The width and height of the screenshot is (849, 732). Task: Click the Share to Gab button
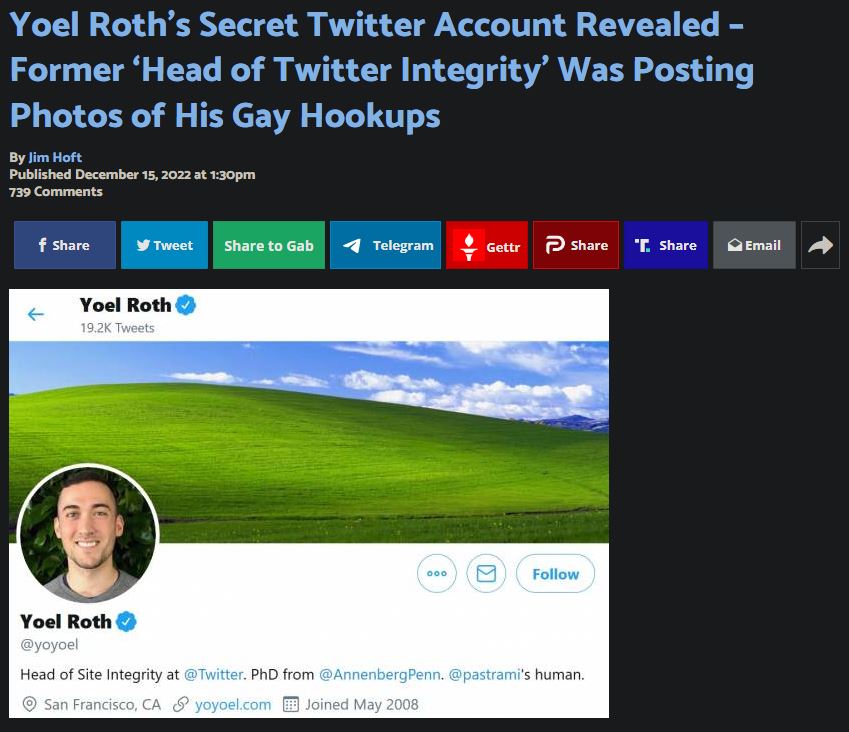[x=269, y=245]
